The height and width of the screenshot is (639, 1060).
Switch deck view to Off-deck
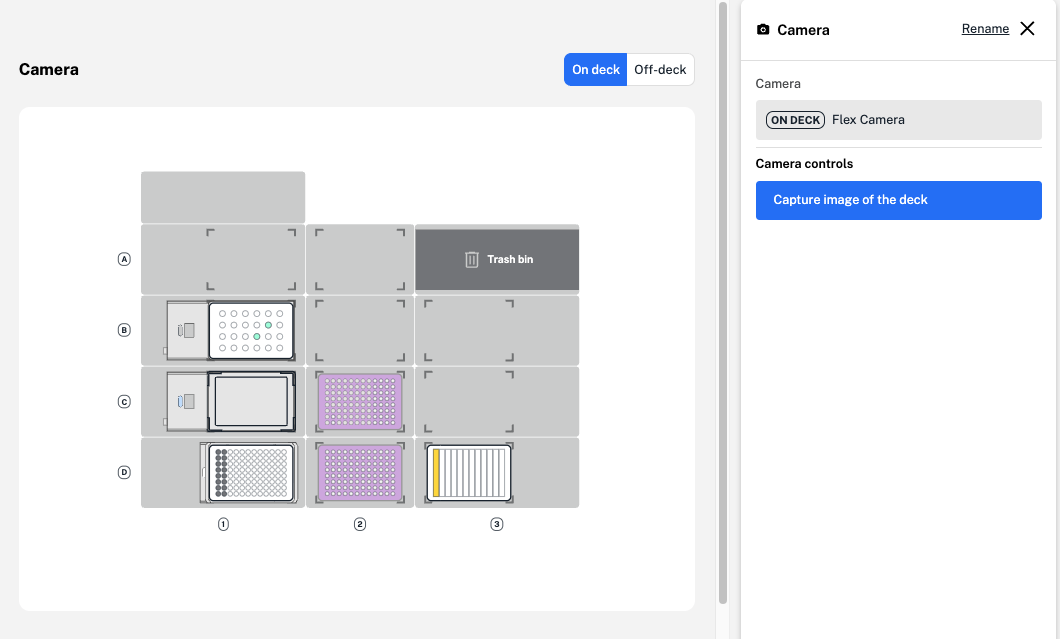660,70
